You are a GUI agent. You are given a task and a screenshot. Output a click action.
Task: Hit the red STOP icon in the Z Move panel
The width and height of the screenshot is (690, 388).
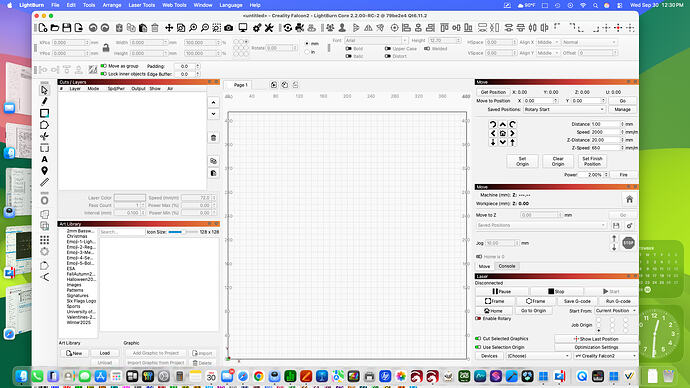pos(628,243)
